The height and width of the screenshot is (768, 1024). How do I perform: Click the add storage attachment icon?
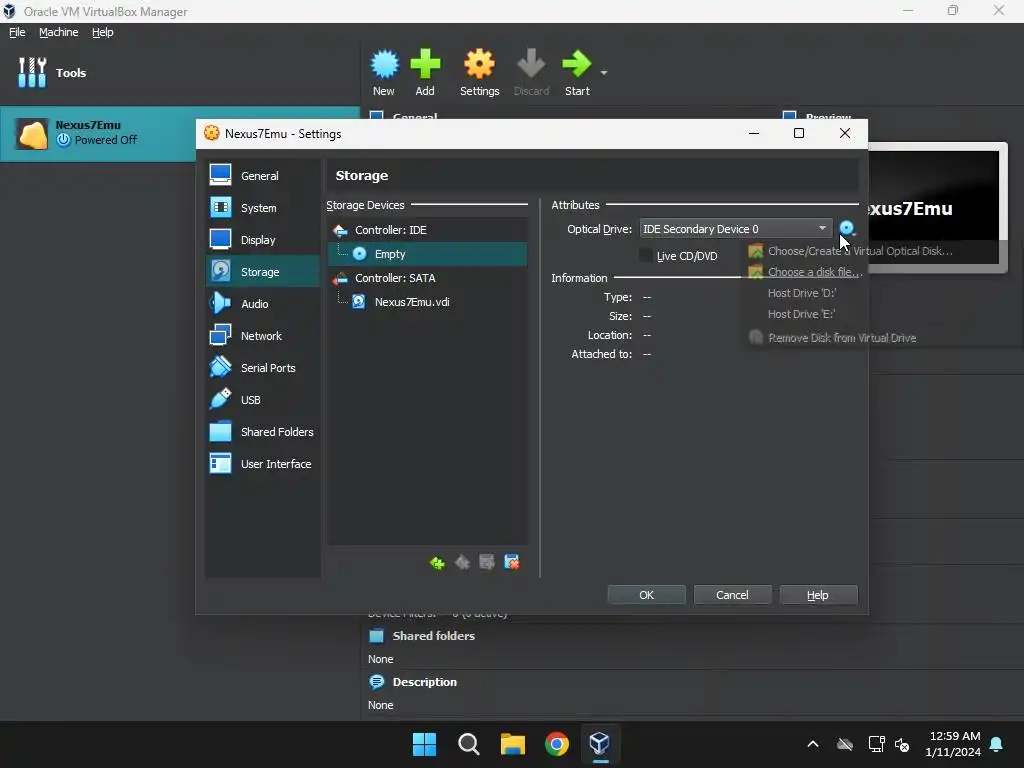click(487, 562)
